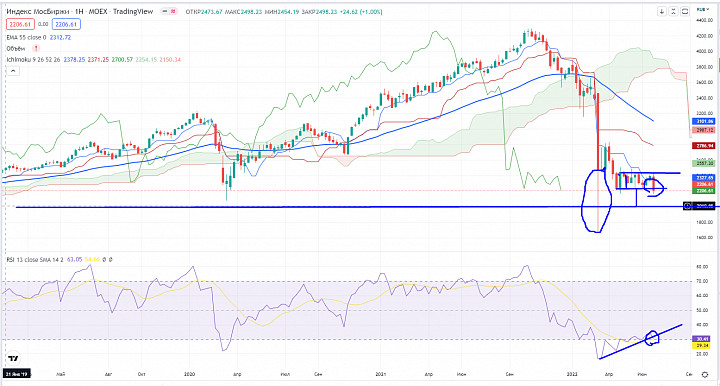
Task: Click the 50.00 tick on RSI scale
Action: tap(702, 311)
